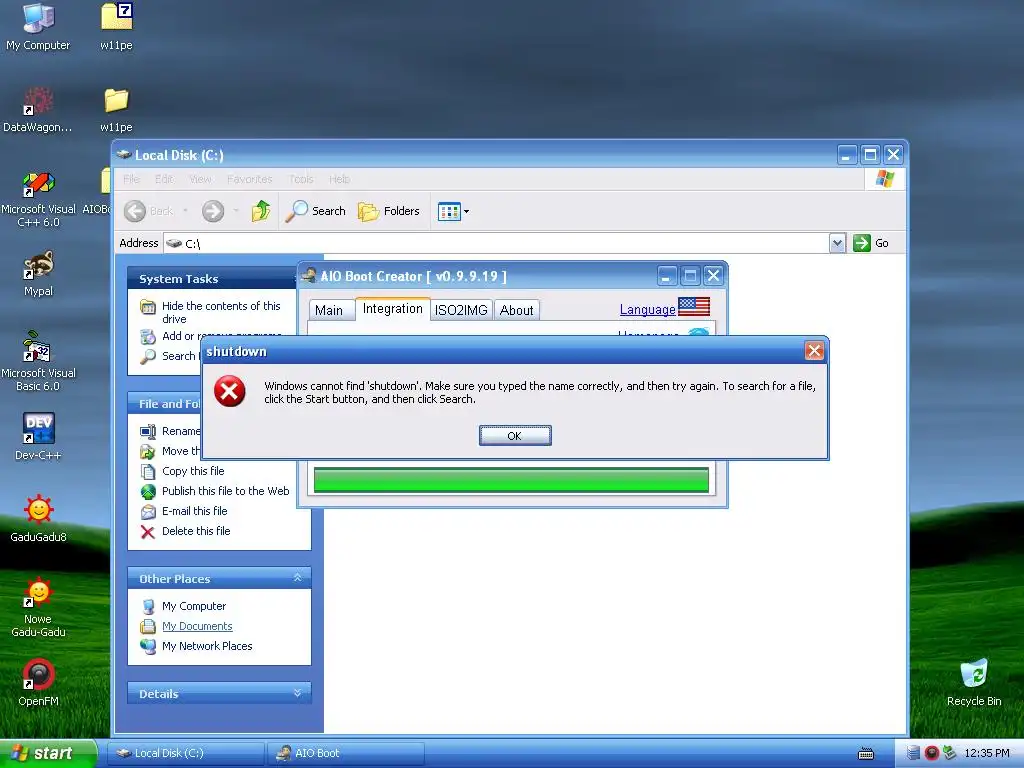Collapse the Other Places panel

point(297,578)
